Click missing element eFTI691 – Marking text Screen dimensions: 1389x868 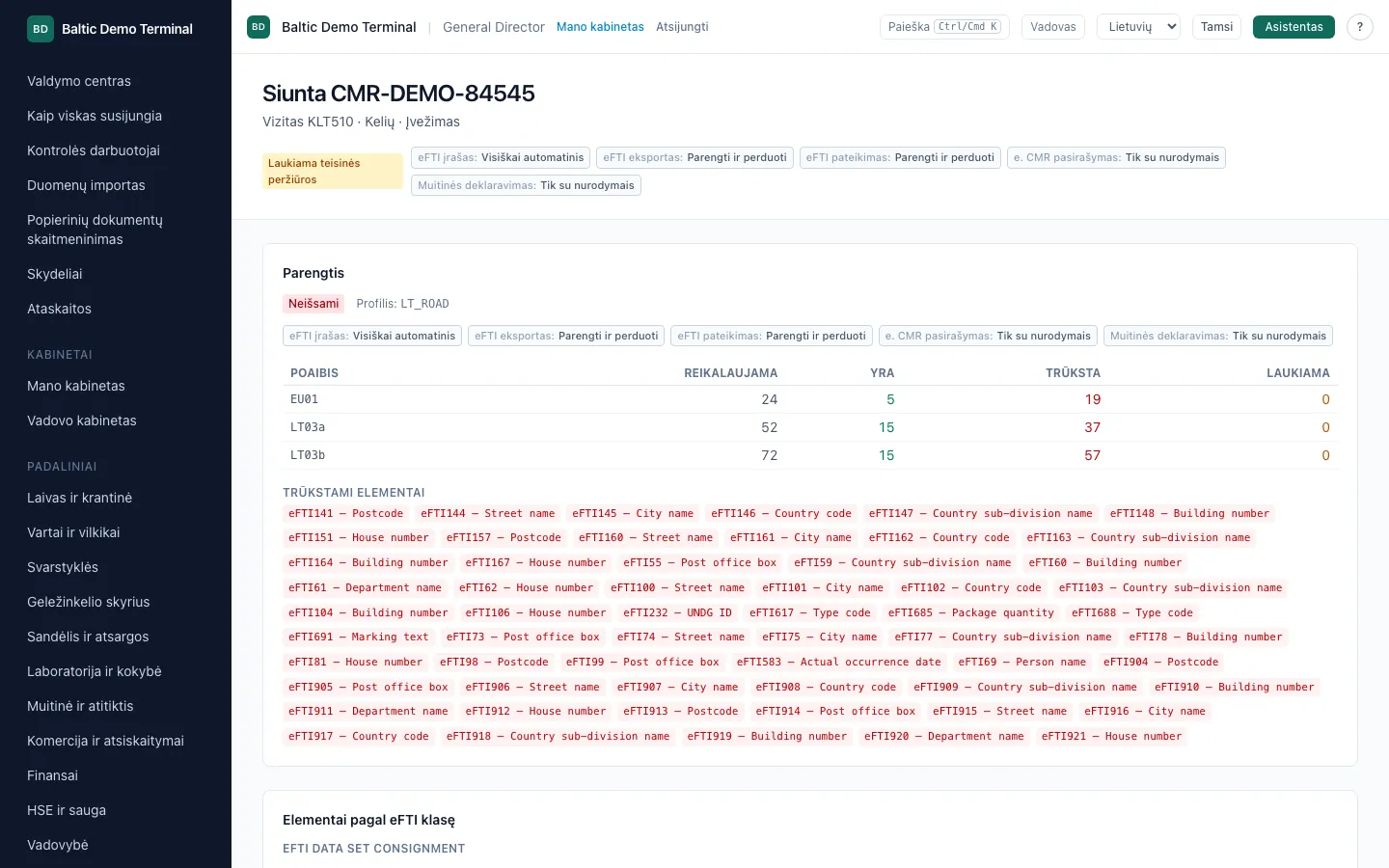tap(359, 637)
